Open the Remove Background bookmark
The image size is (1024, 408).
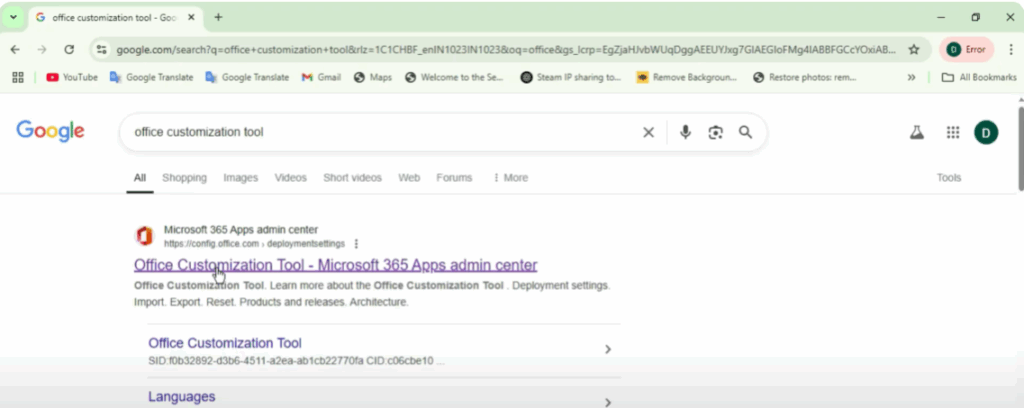(687, 77)
